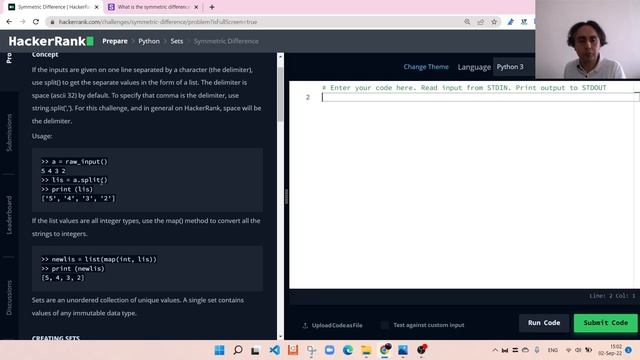Click the 'lis = a.split()' code line
640x360 pixels.
(x=74, y=180)
